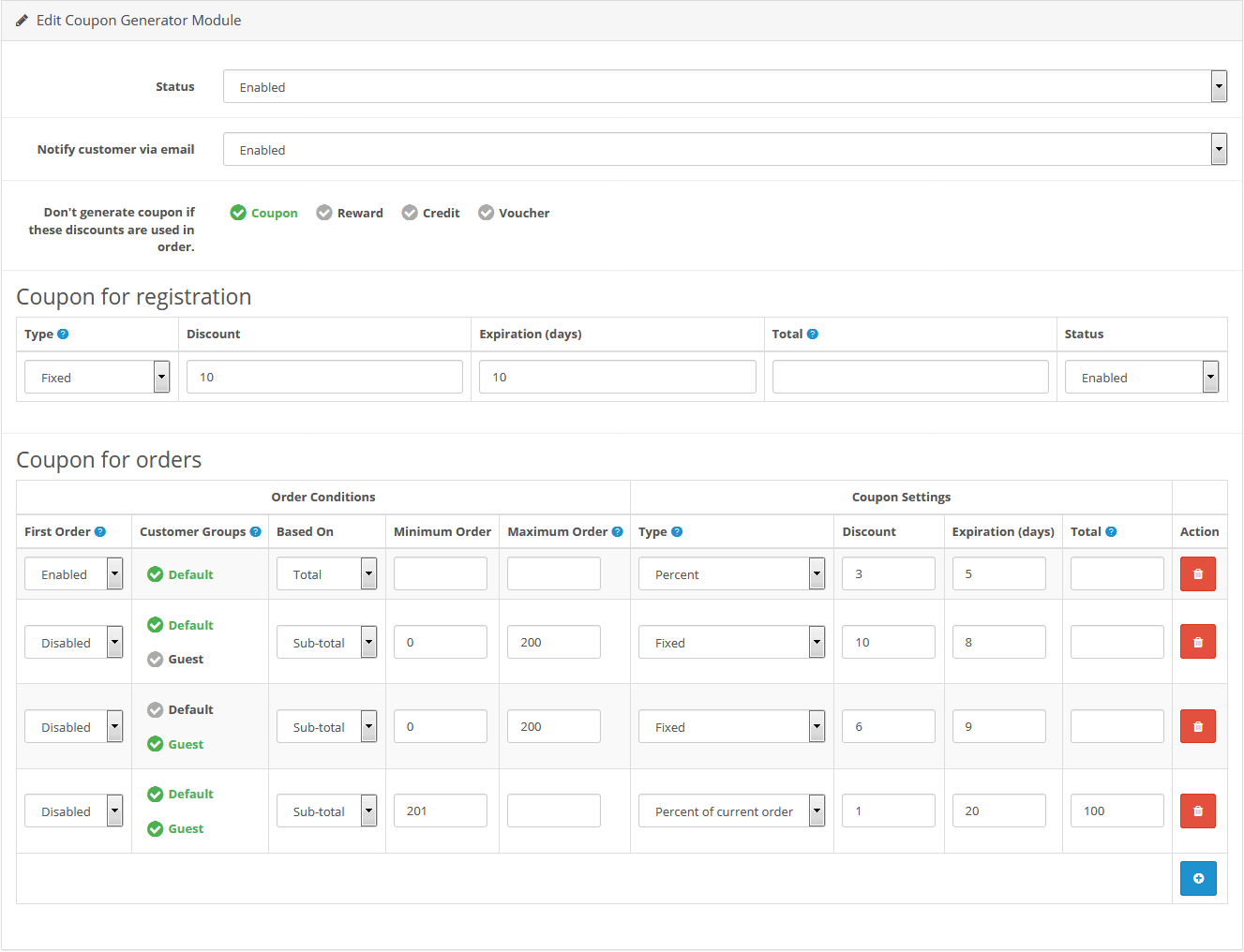The width and height of the screenshot is (1244, 952).
Task: Open coupon Type dropdown showing Percent
Action: 731,573
